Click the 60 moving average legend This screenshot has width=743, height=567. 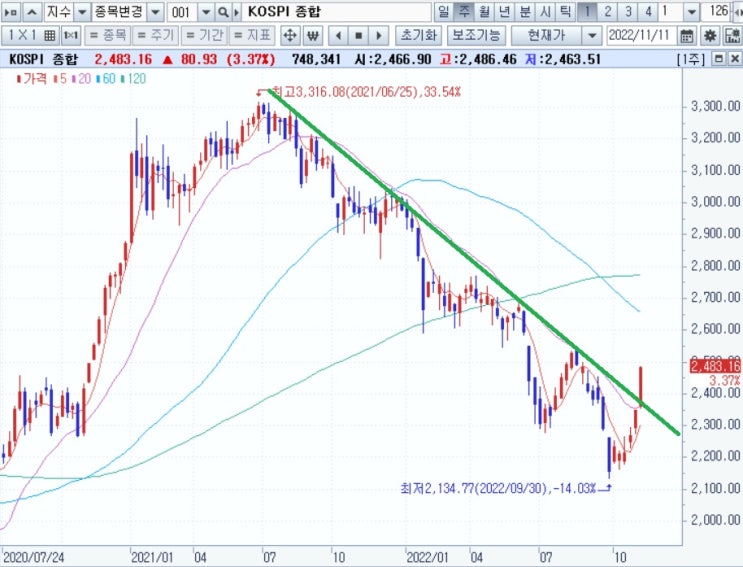[x=106, y=79]
